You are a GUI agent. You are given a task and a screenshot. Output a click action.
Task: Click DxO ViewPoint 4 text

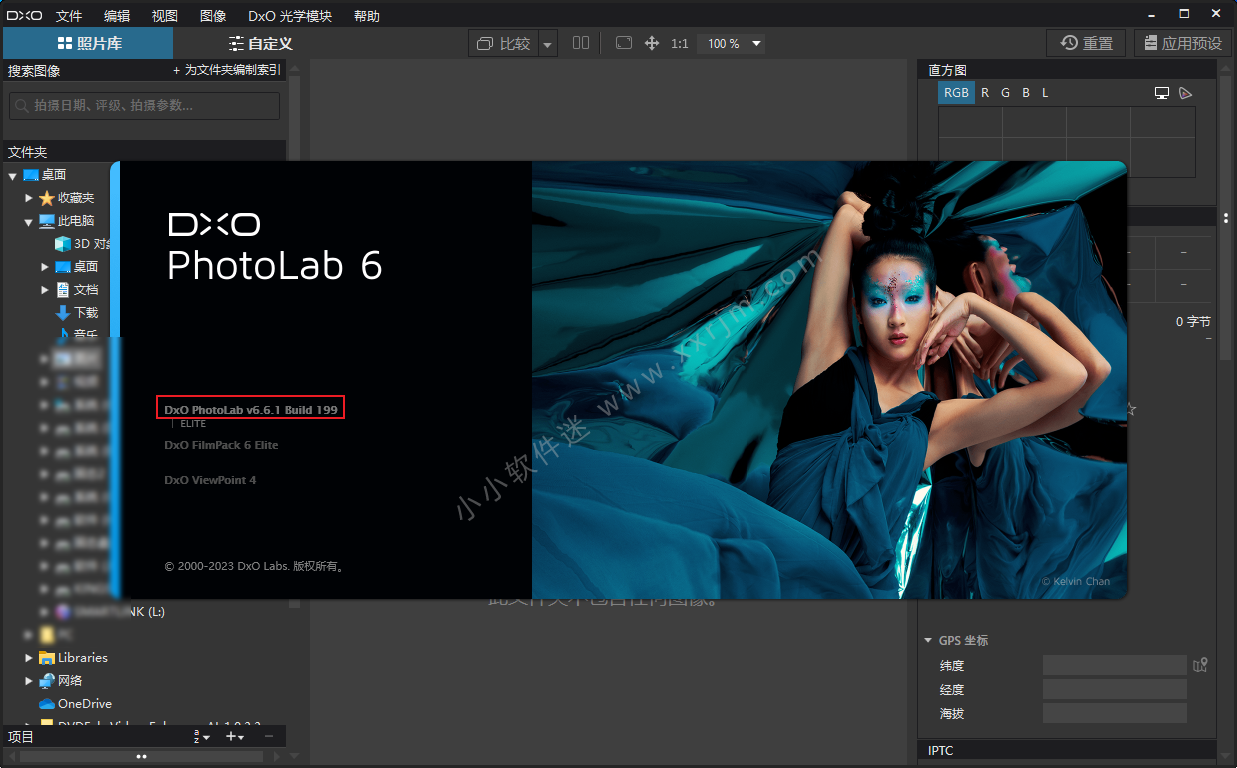(x=210, y=480)
